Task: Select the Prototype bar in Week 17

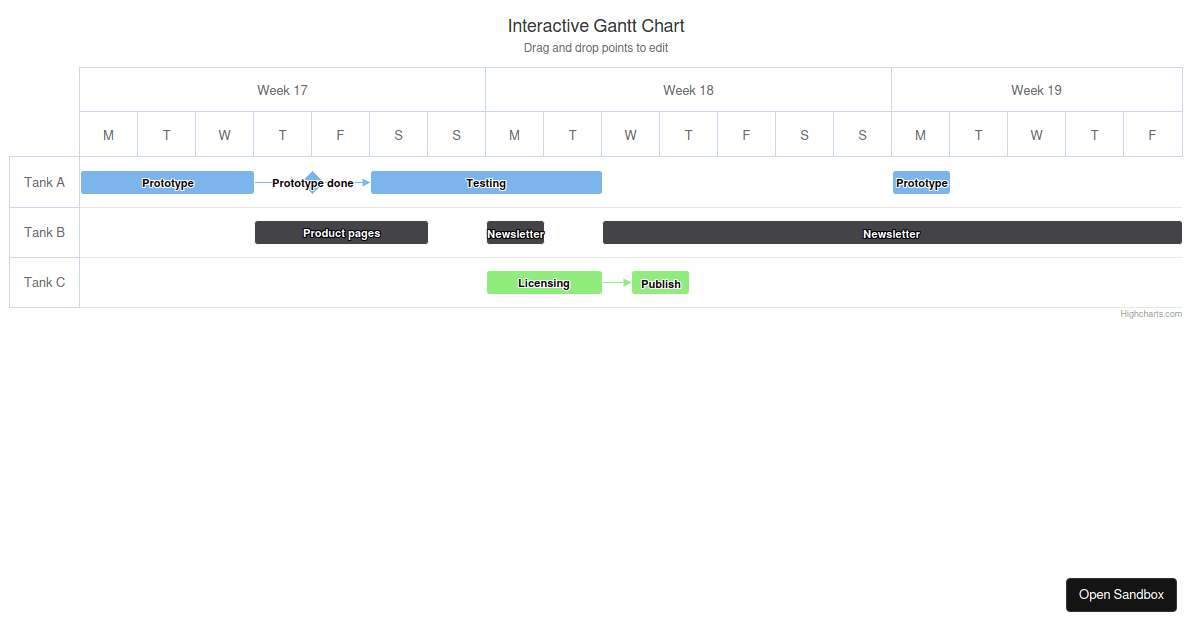Action: coord(167,182)
